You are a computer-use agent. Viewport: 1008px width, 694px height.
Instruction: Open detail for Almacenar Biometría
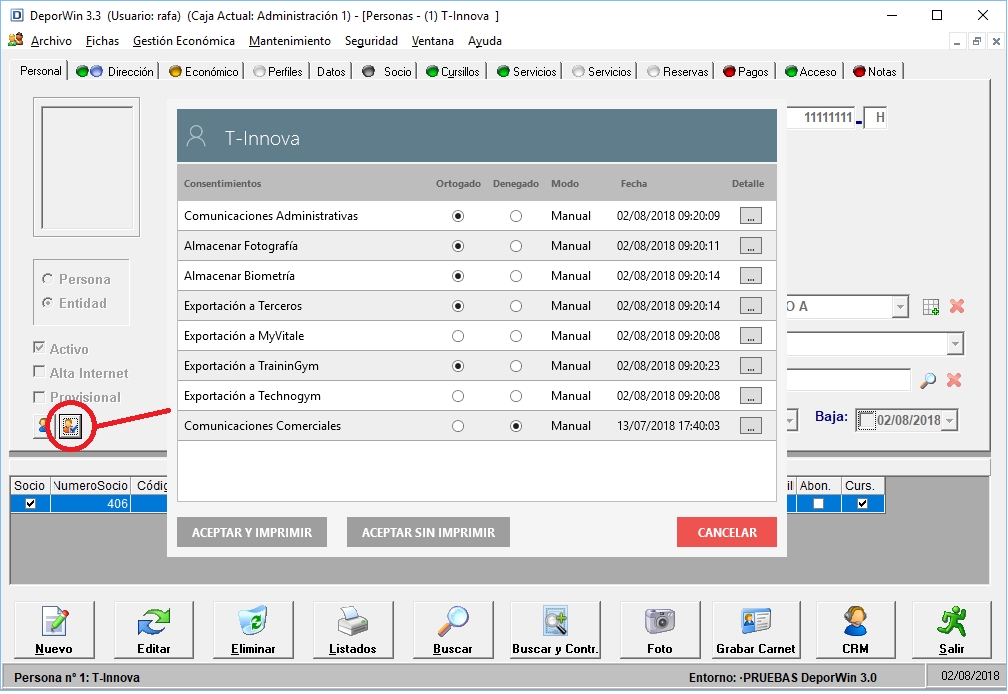pyautogui.click(x=750, y=276)
